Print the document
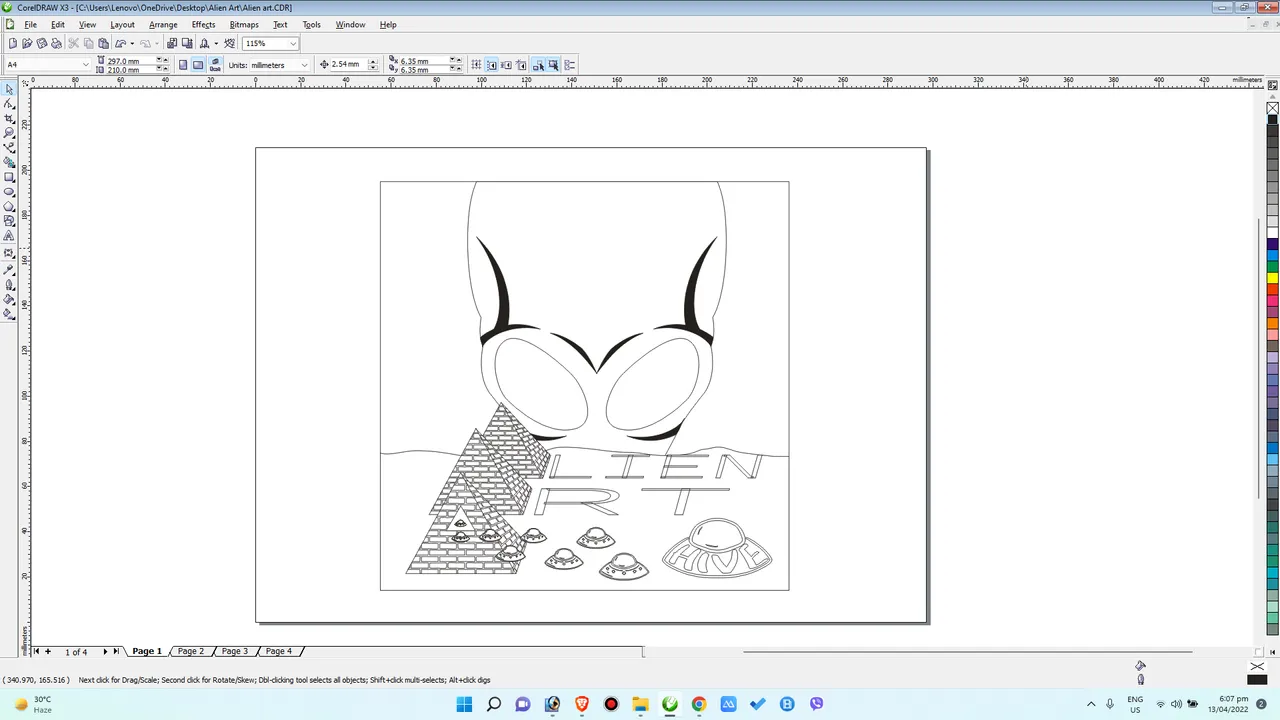 [x=57, y=43]
